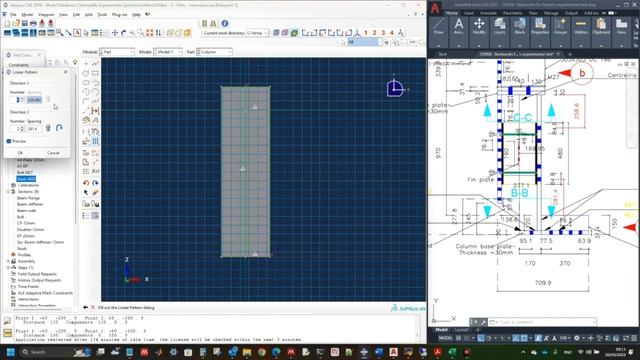The width and height of the screenshot is (640, 360).
Task: Click Cancel in Linear Pattern dialog
Action: click(x=53, y=153)
